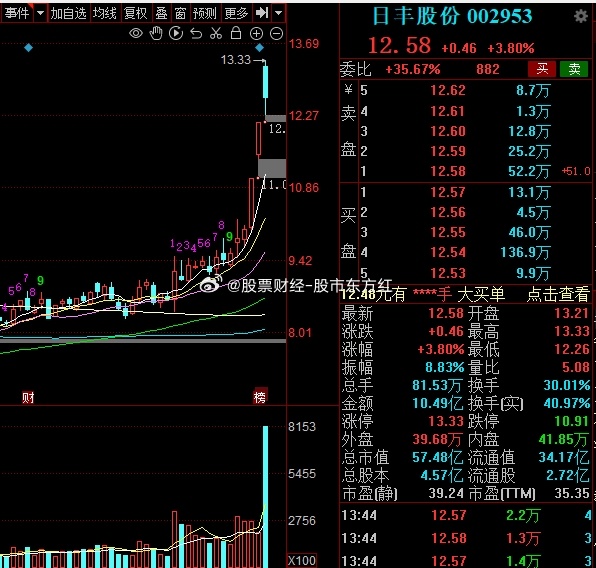Click the ¥ toggle beside sell orders
The width and height of the screenshot is (596, 568).
click(348, 90)
